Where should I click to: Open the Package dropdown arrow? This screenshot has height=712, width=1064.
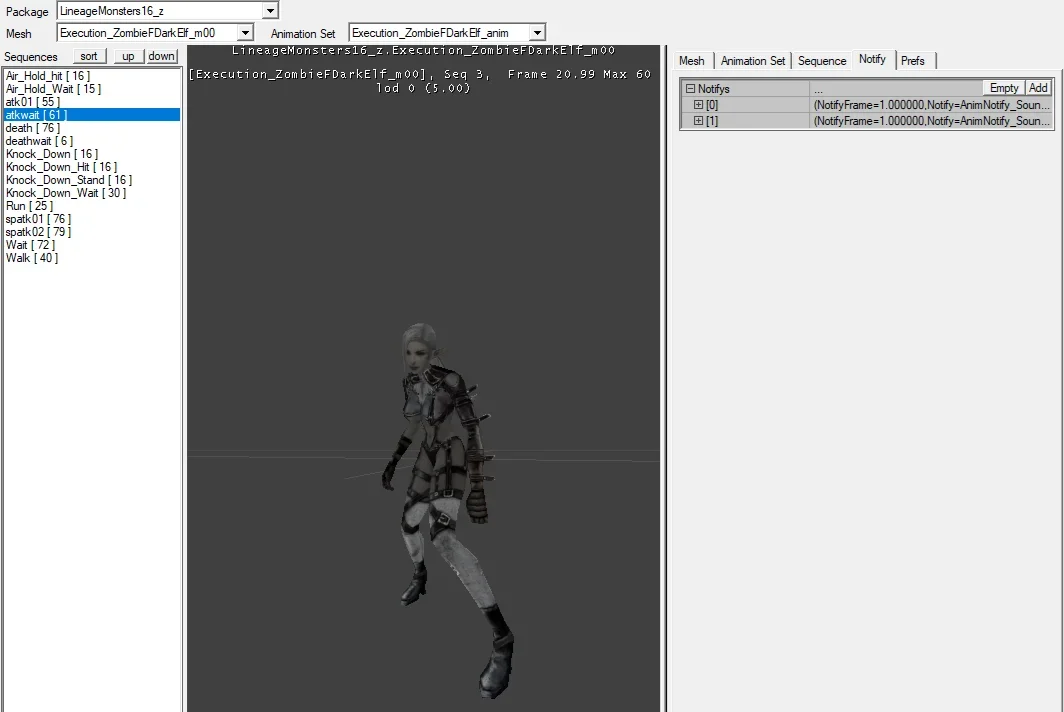270,11
